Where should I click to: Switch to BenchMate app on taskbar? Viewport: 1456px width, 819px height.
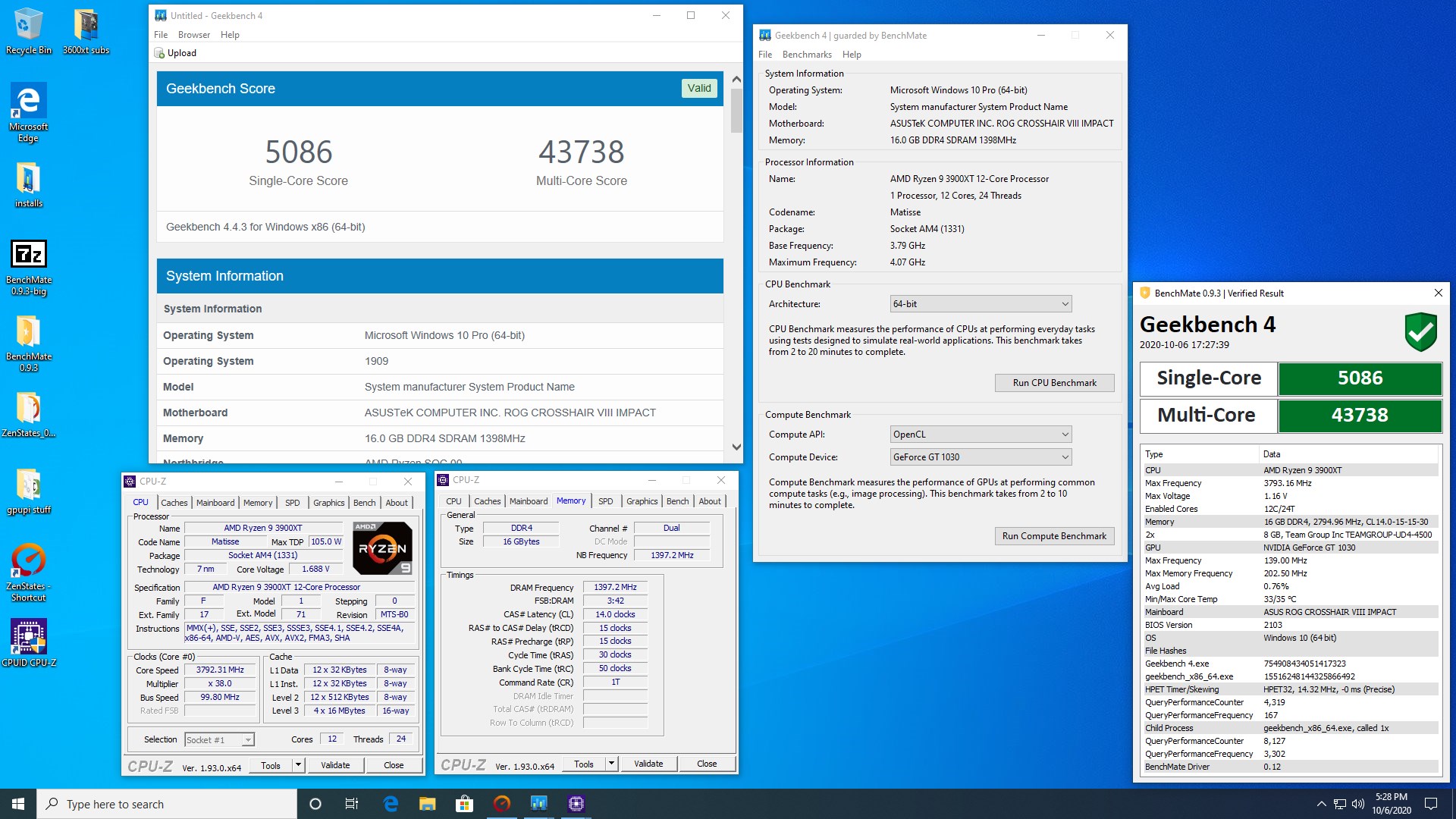(501, 804)
